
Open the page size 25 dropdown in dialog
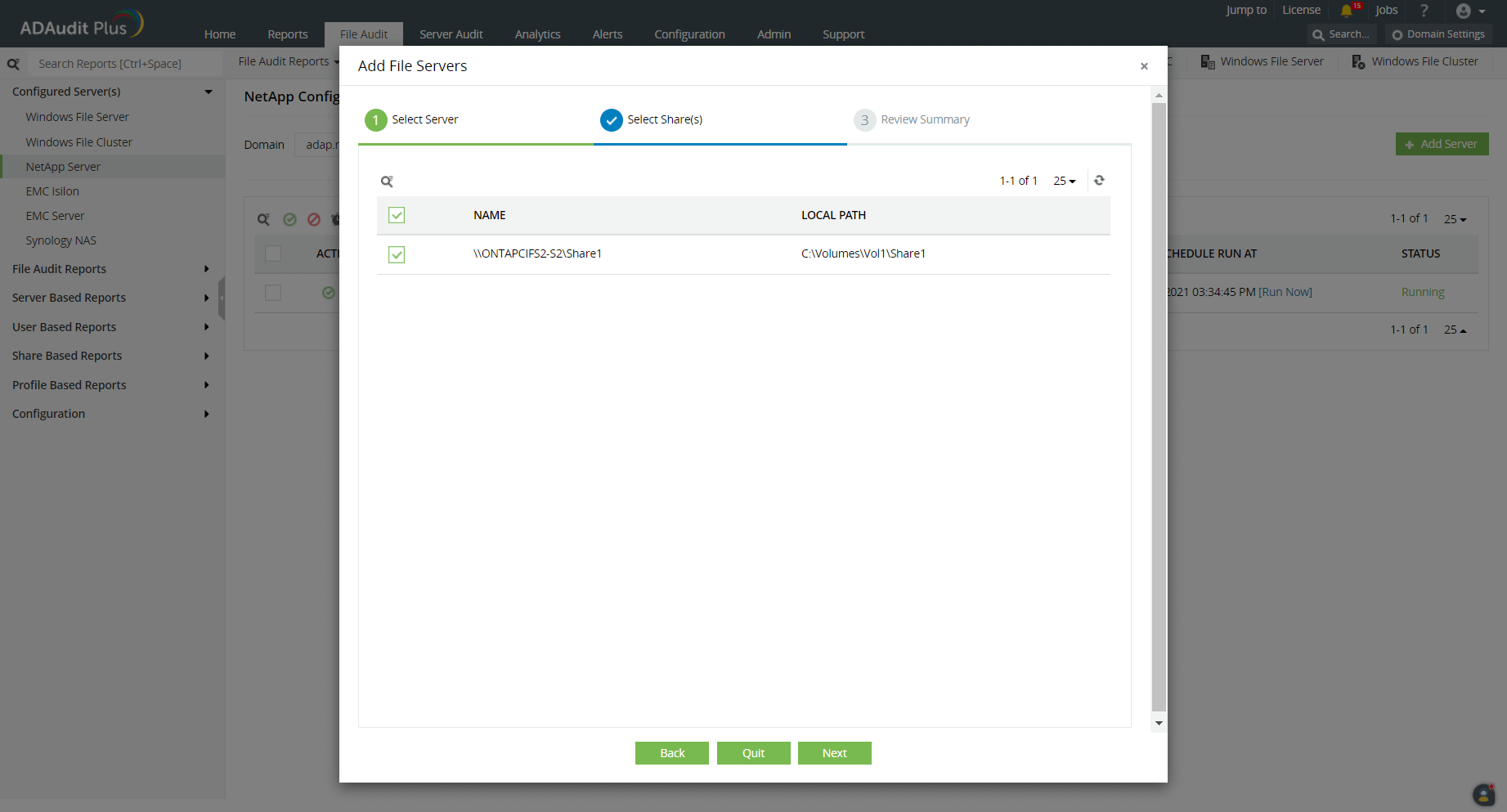pyautogui.click(x=1065, y=181)
